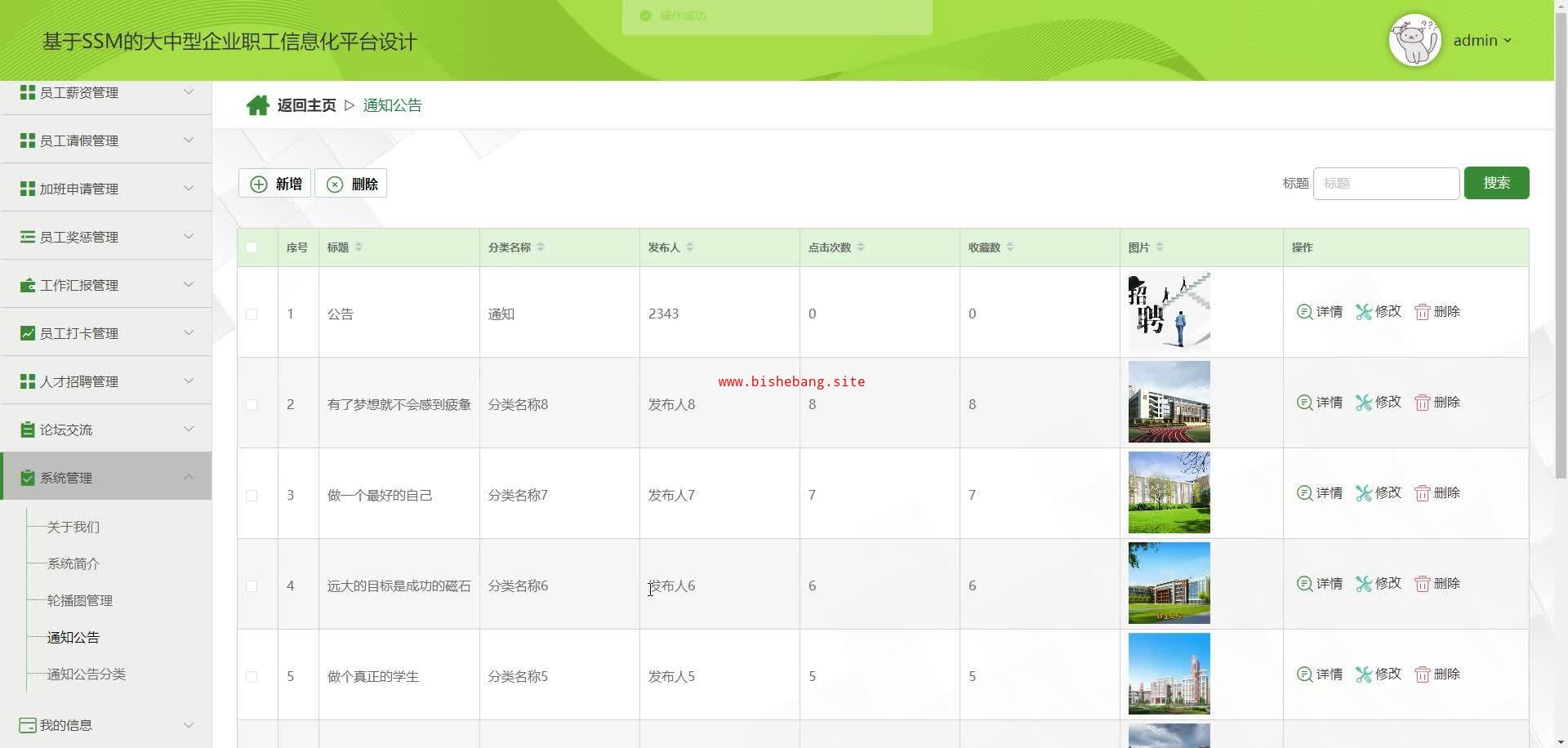Click the 系统管理 checklist icon

tap(28, 477)
